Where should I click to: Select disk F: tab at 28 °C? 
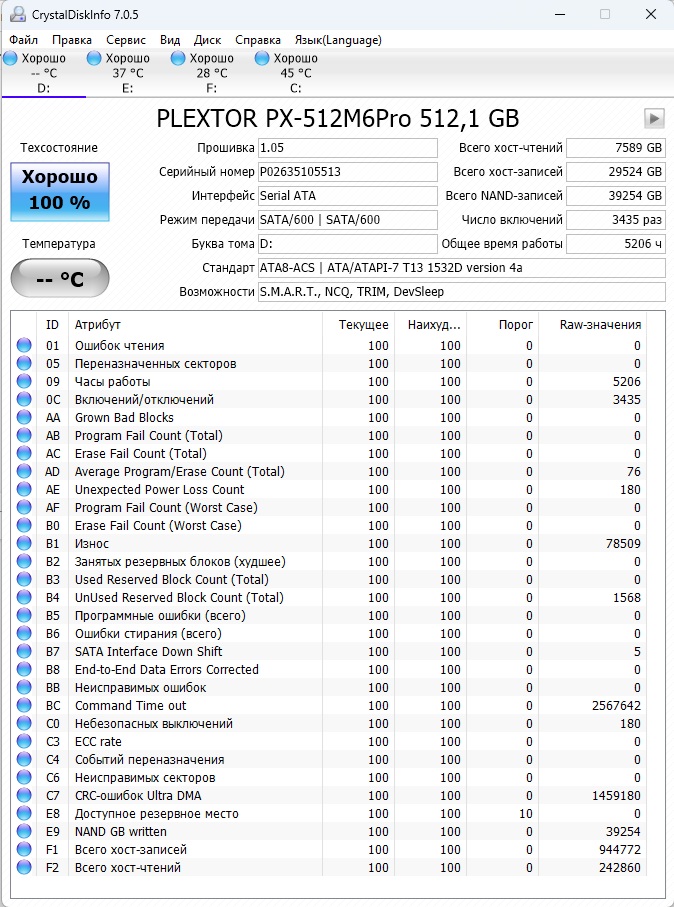pos(211,73)
